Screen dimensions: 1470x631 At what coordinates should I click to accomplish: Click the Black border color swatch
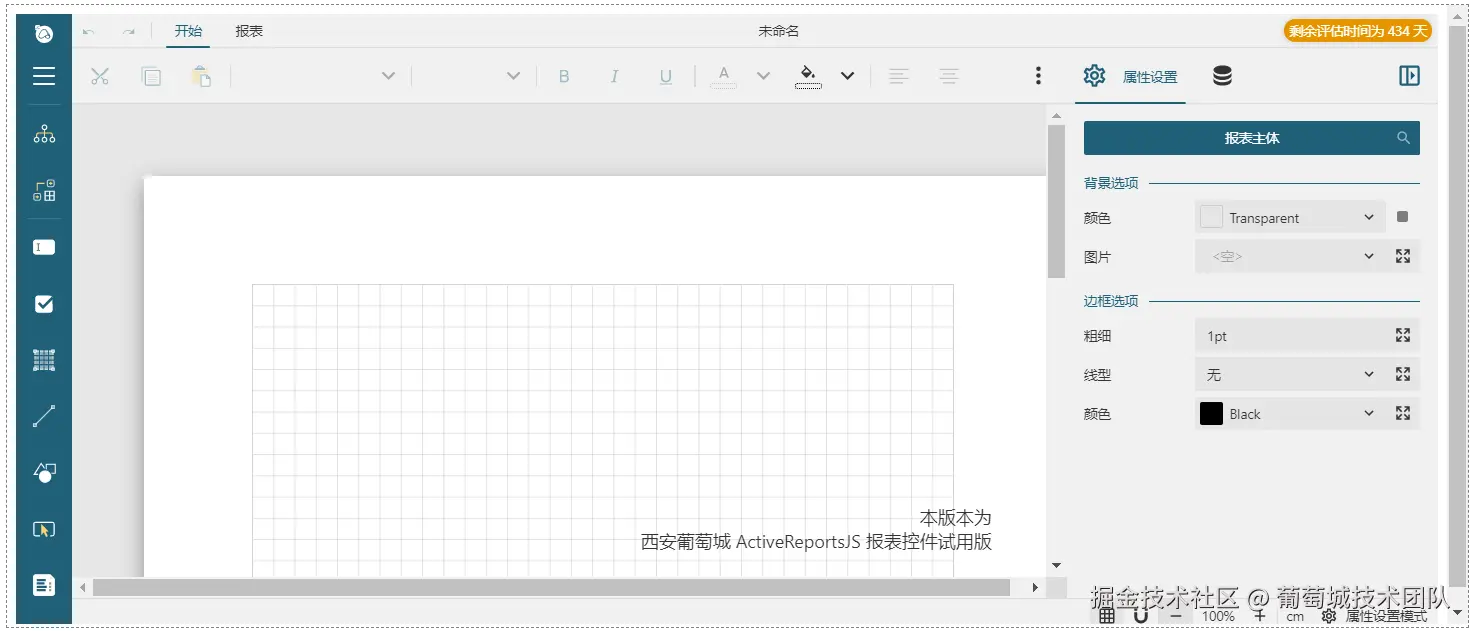(1211, 413)
